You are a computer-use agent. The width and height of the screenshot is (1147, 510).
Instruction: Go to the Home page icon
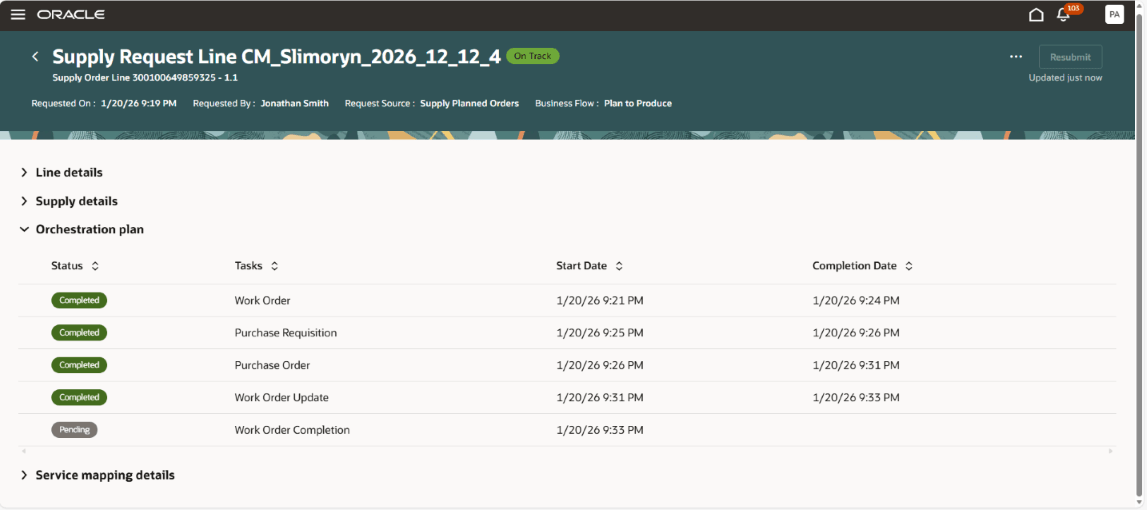click(1036, 15)
